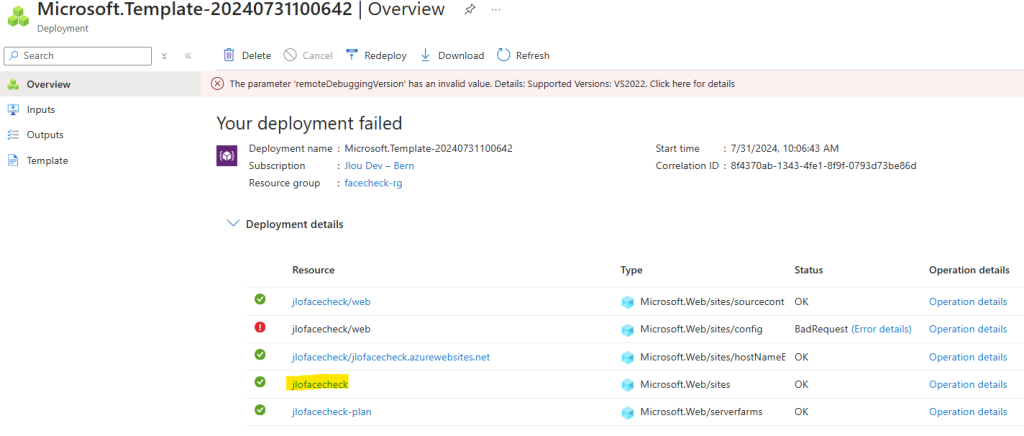Click the failed jlofacecheck/web config resource name
1024x436 pixels.
tap(331, 329)
